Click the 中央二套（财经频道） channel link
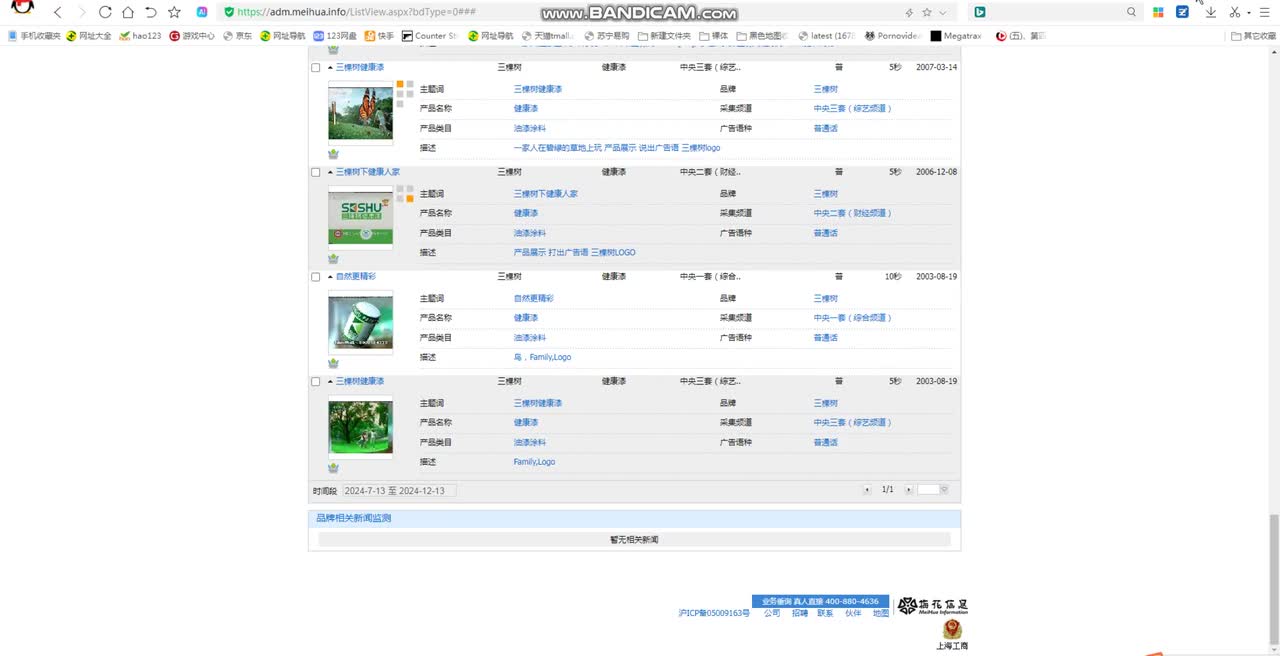1280x656 pixels. [x=852, y=213]
